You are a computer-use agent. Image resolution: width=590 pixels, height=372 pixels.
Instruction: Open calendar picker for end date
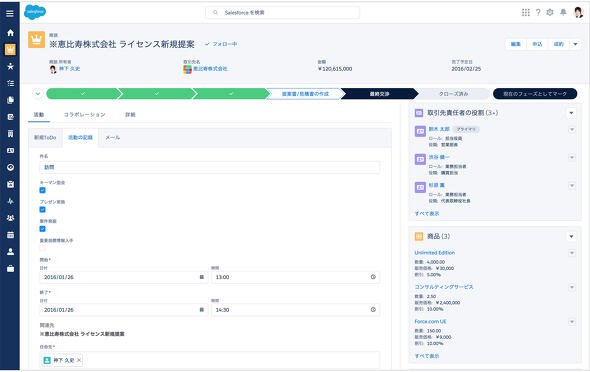[202, 310]
